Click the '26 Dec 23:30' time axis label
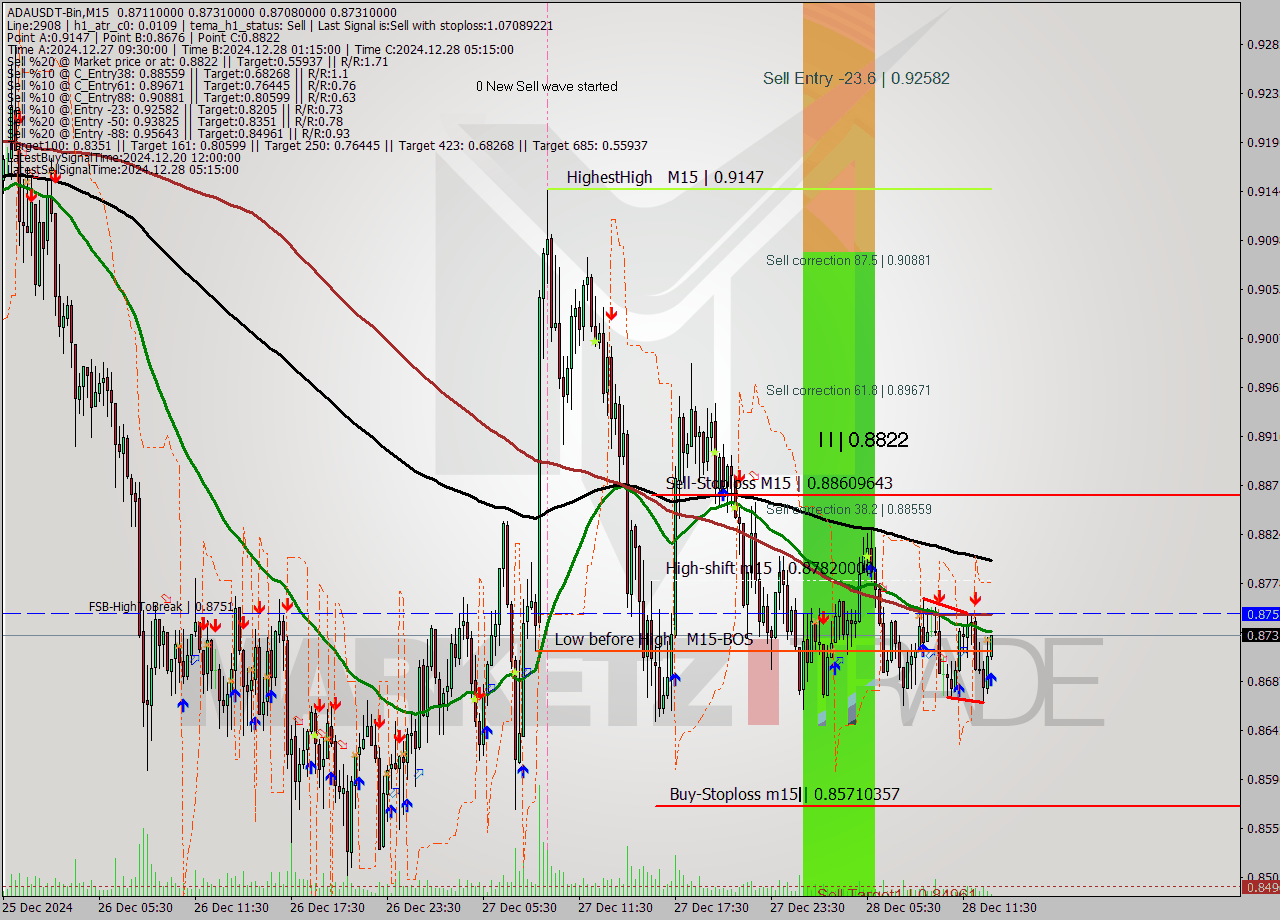1280x920 pixels. [x=424, y=908]
